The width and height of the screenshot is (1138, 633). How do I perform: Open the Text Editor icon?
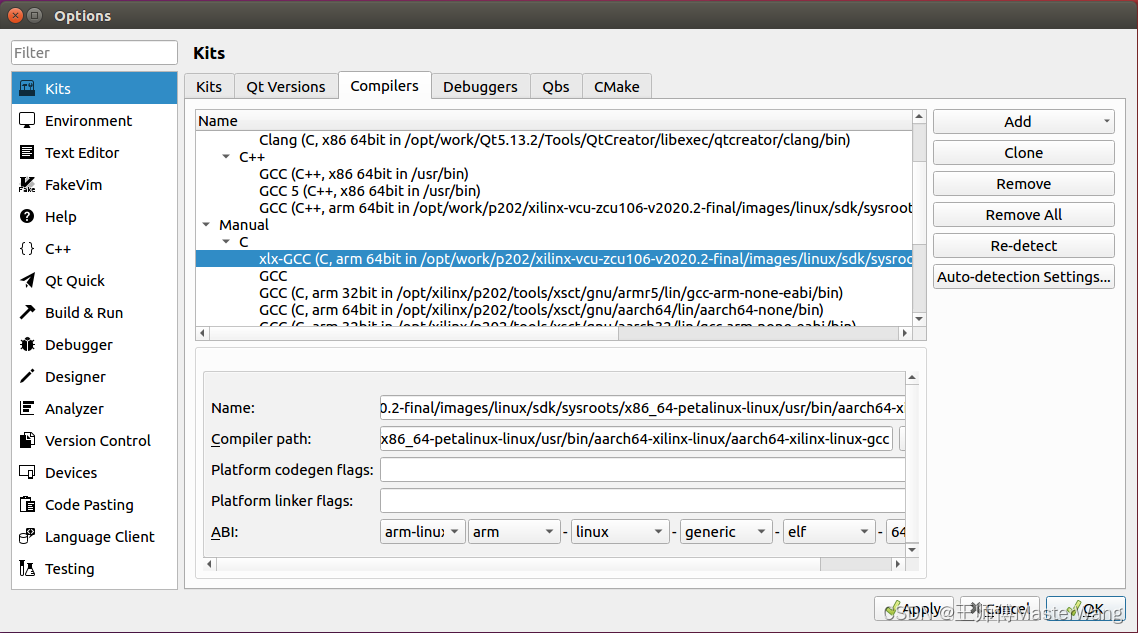click(27, 152)
